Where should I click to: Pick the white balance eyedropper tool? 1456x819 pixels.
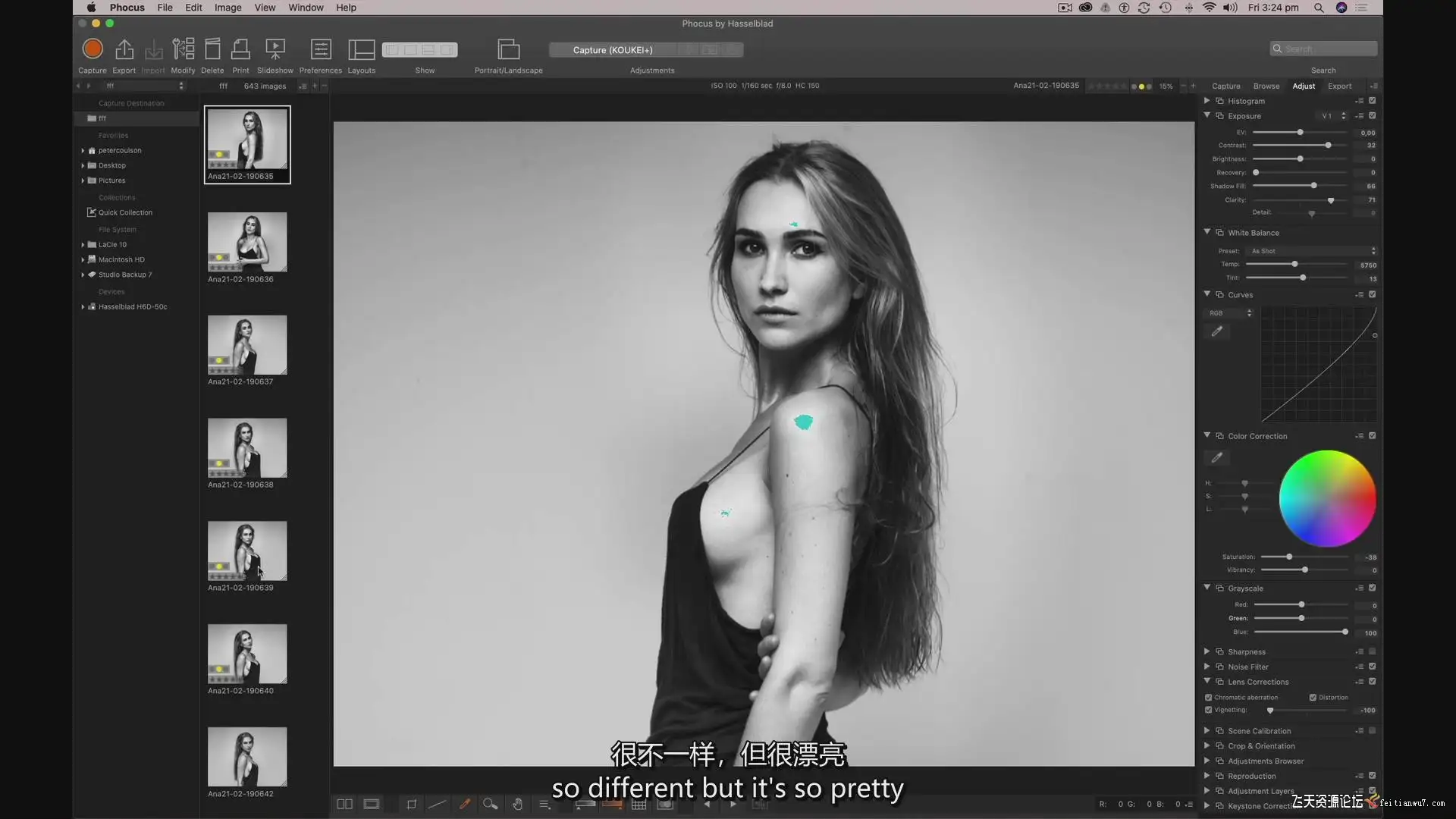(x=465, y=804)
